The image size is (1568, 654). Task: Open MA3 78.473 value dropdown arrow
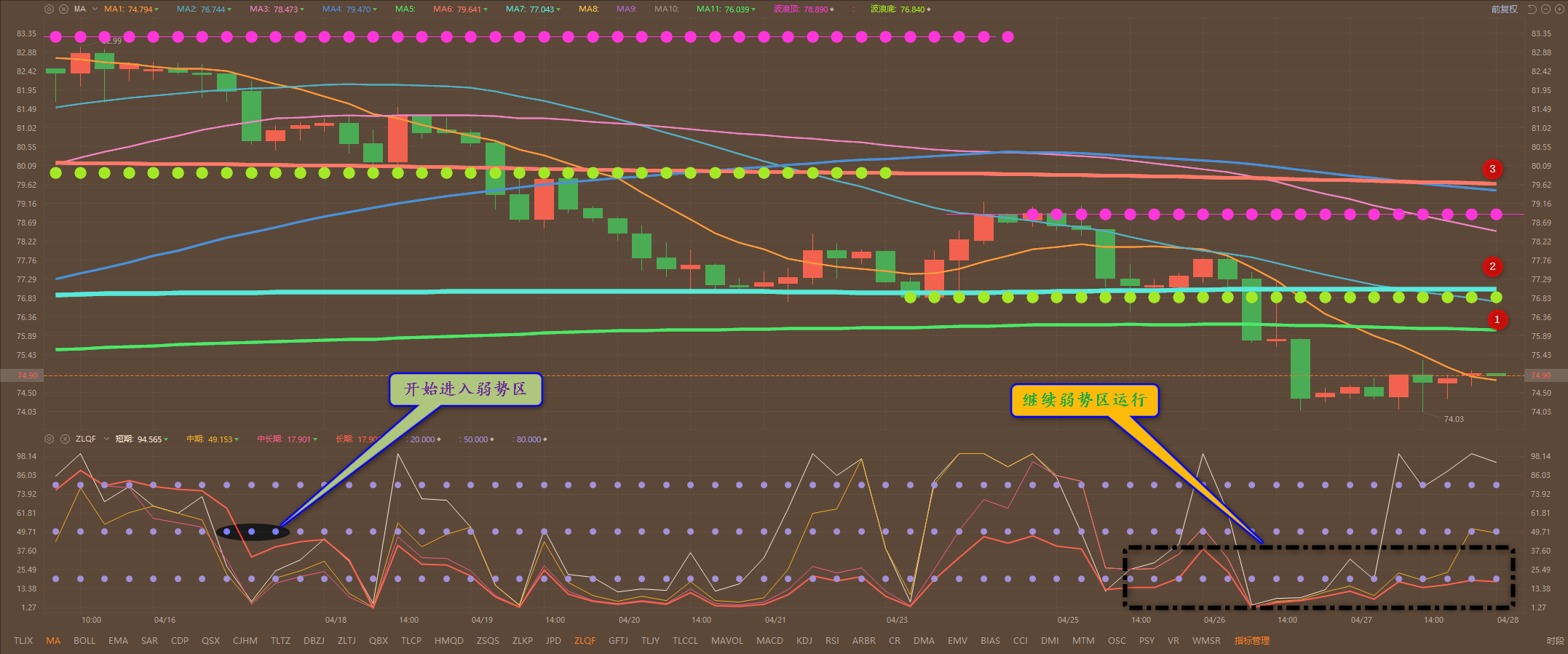302,9
